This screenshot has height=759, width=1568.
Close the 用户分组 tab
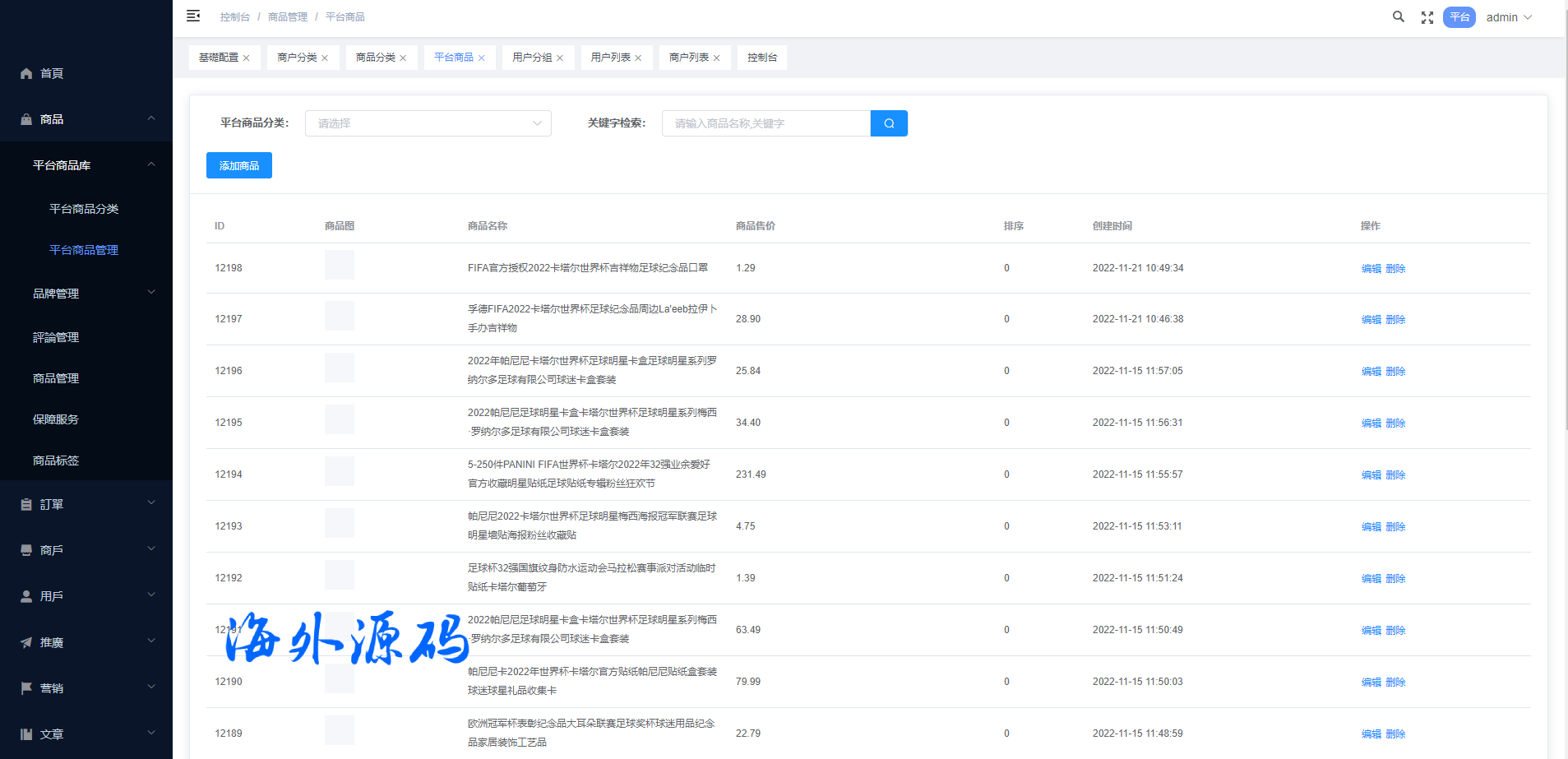point(560,58)
